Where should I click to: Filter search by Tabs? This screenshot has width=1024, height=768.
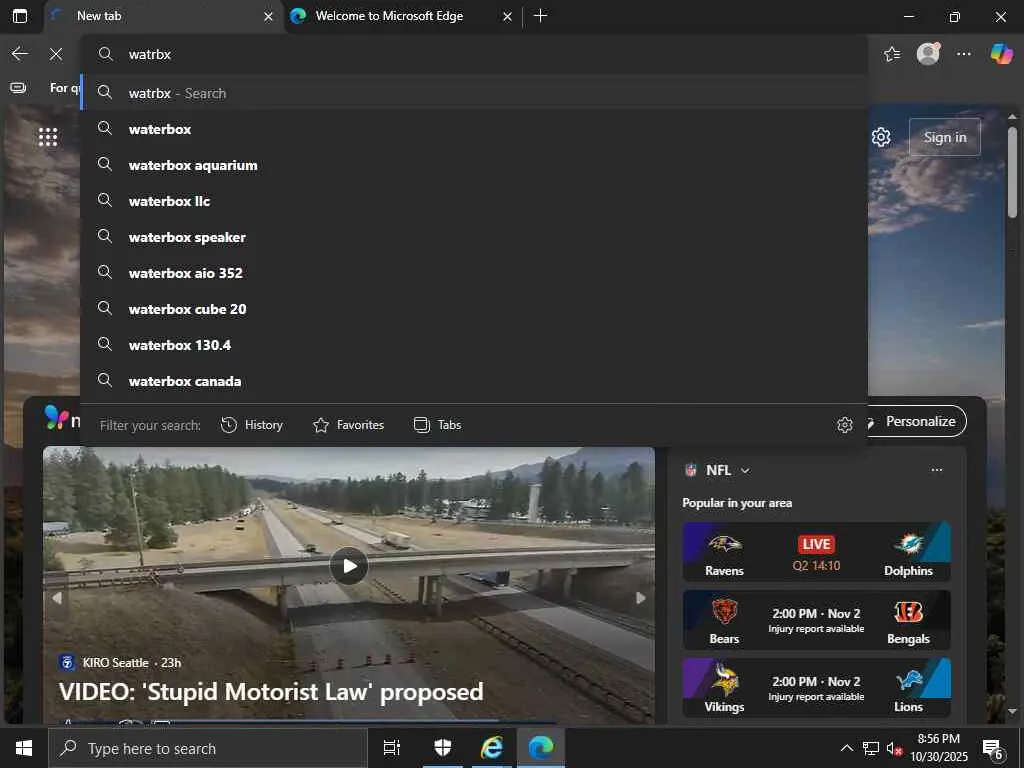[x=438, y=425]
